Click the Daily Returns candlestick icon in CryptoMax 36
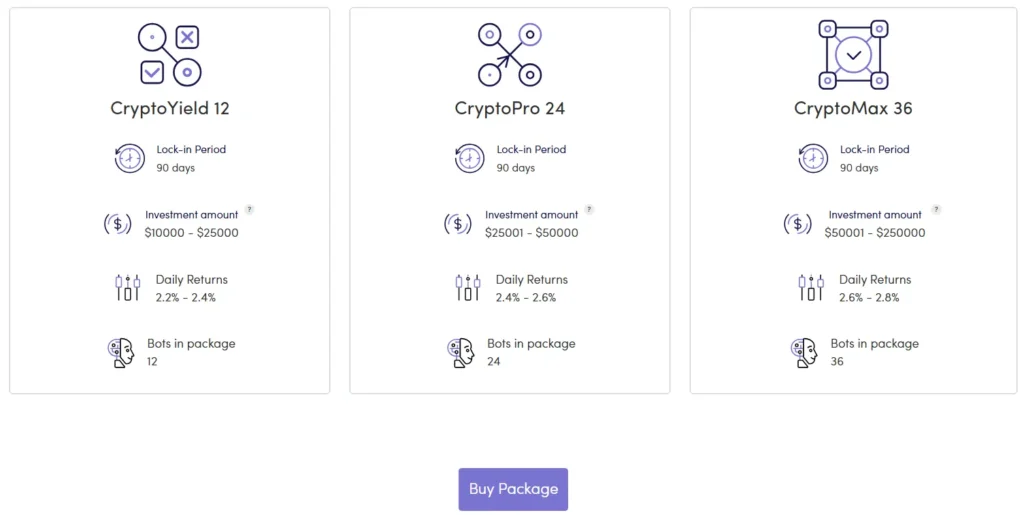The height and width of the screenshot is (515, 1024). (811, 288)
